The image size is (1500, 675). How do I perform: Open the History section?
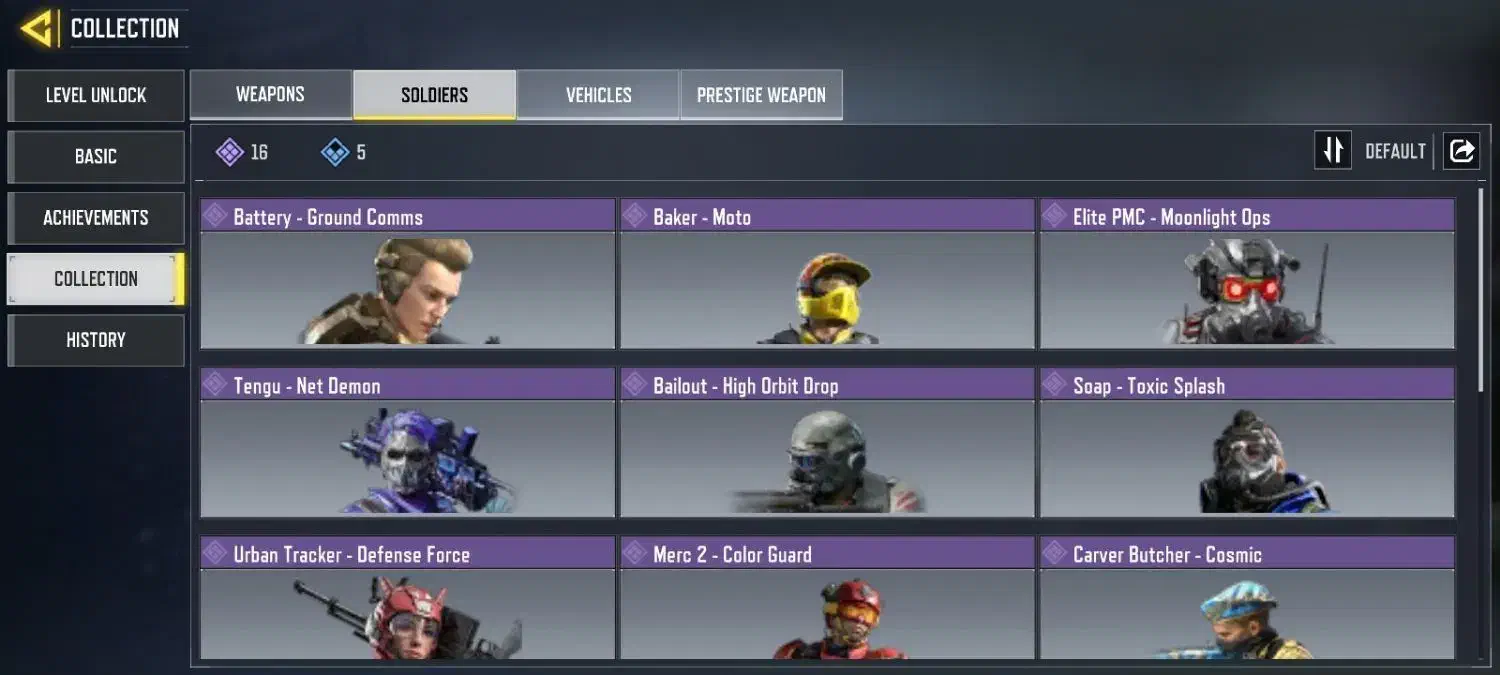point(96,340)
